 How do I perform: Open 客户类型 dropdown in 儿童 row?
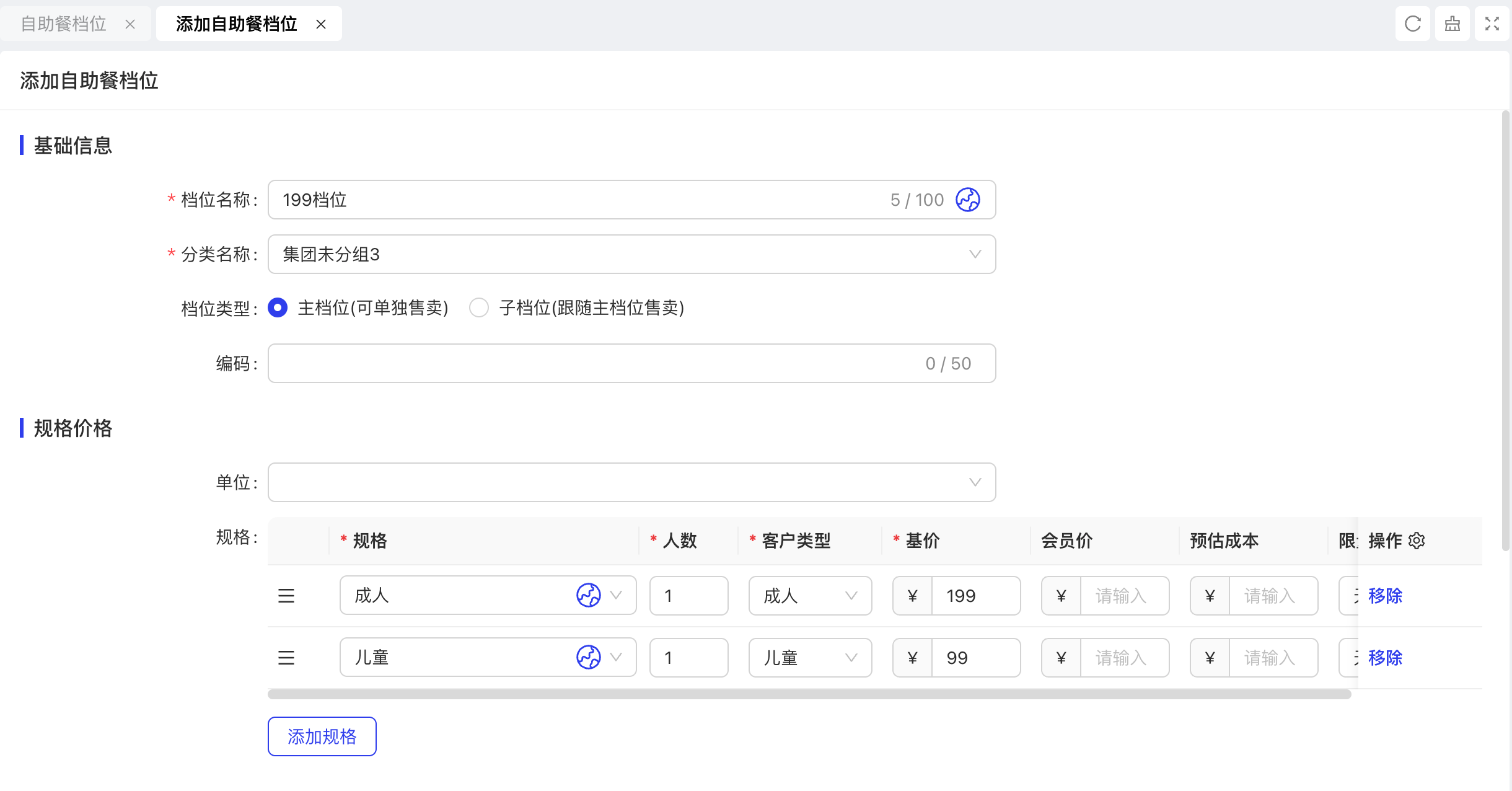tap(809, 658)
